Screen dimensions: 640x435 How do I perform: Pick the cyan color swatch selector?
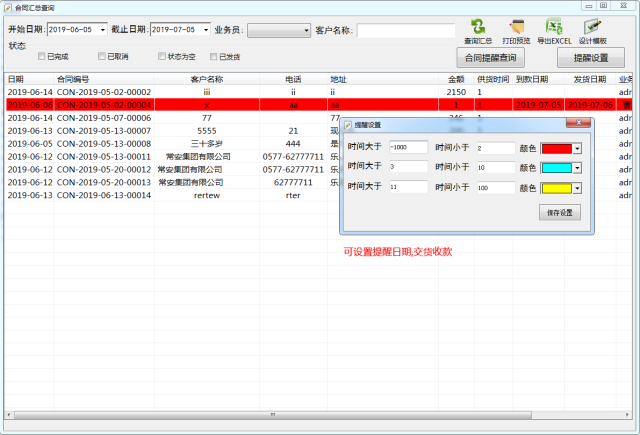(x=577, y=167)
